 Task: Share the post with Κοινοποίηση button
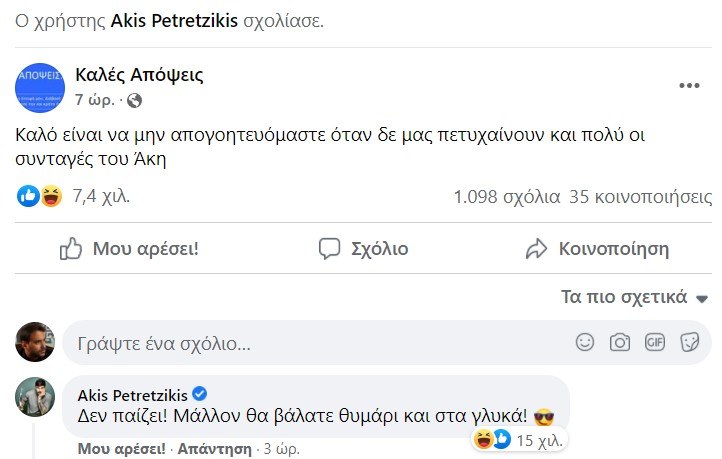tap(597, 249)
